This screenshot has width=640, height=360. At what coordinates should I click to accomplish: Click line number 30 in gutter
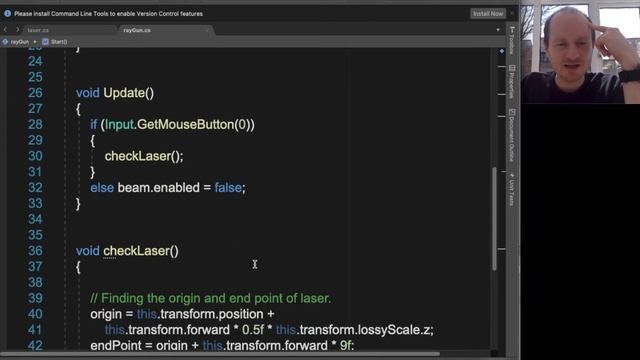[35, 156]
